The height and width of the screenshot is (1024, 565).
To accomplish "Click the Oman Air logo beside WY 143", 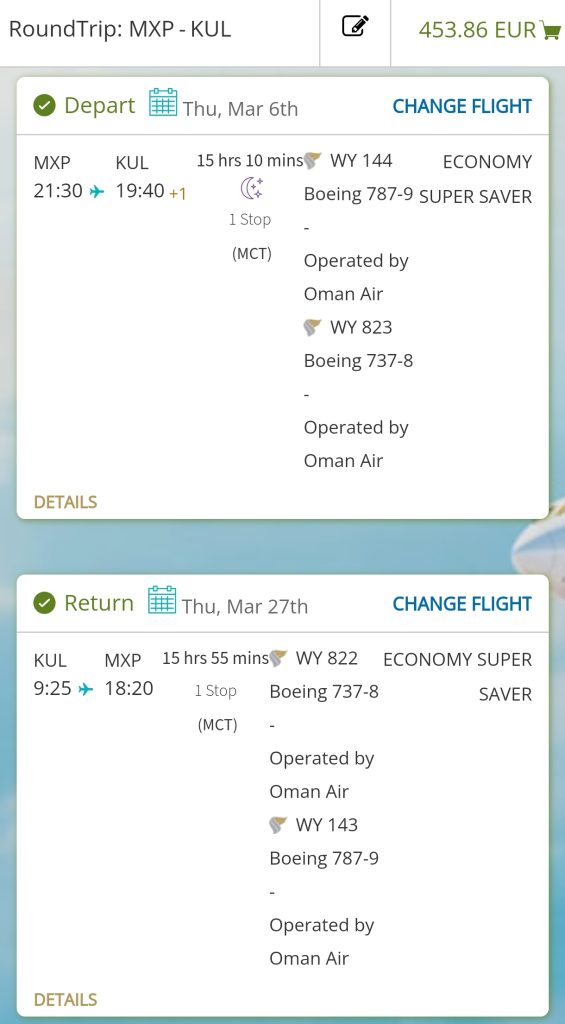I will (x=278, y=825).
